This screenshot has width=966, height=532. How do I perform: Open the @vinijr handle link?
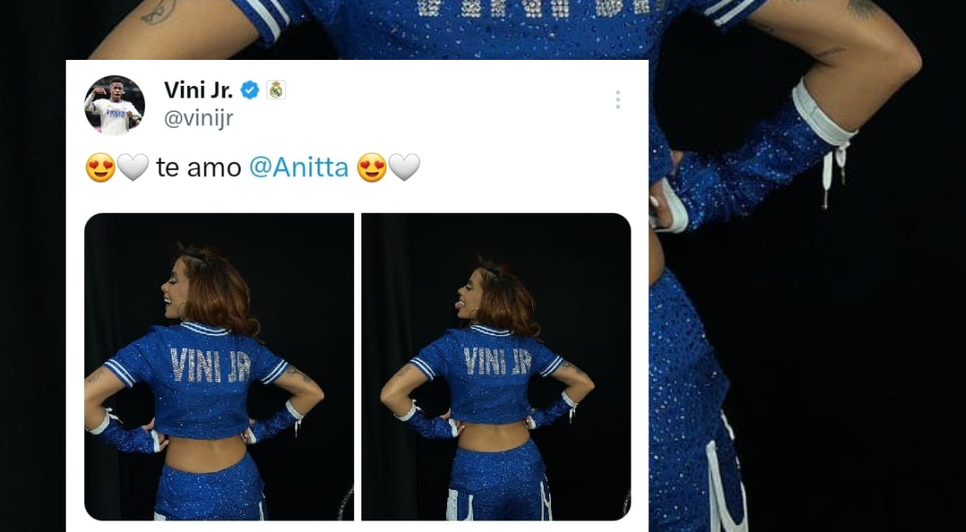pyautogui.click(x=198, y=118)
